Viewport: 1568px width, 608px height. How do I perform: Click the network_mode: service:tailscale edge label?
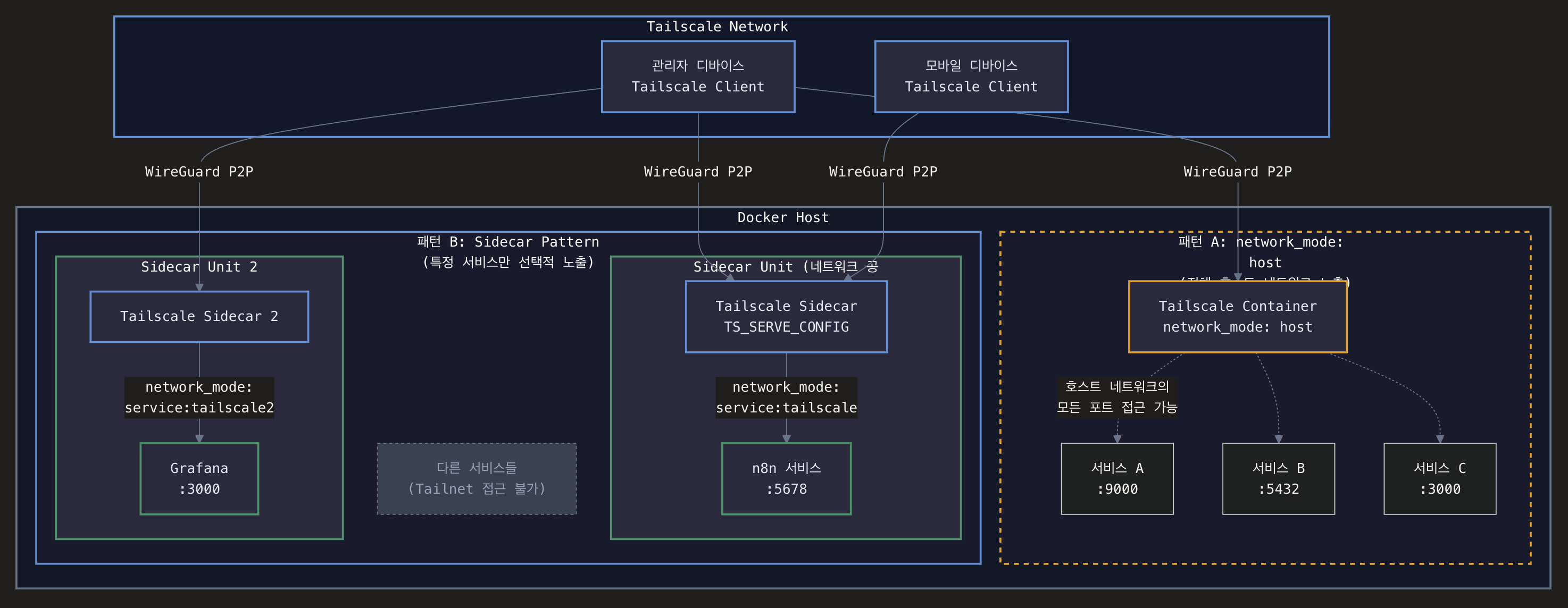click(x=786, y=398)
